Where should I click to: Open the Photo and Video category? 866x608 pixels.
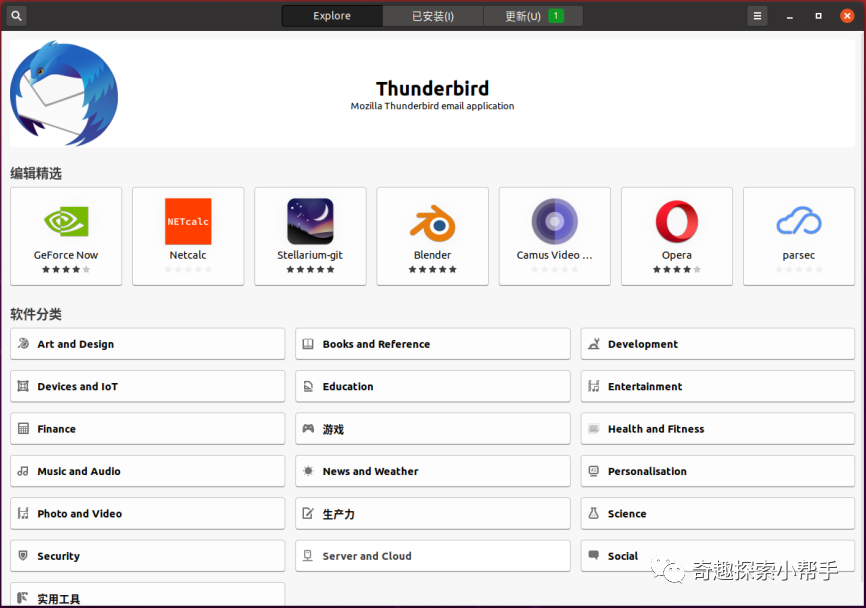pyautogui.click(x=147, y=514)
